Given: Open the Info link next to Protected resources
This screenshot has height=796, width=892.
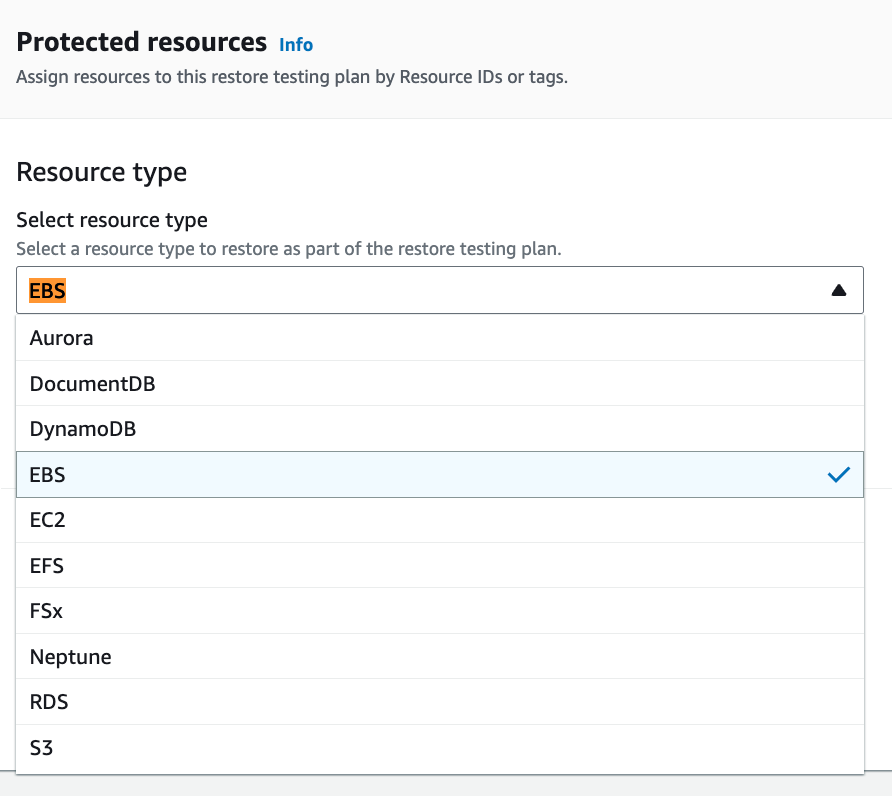Looking at the screenshot, I should pyautogui.click(x=296, y=44).
